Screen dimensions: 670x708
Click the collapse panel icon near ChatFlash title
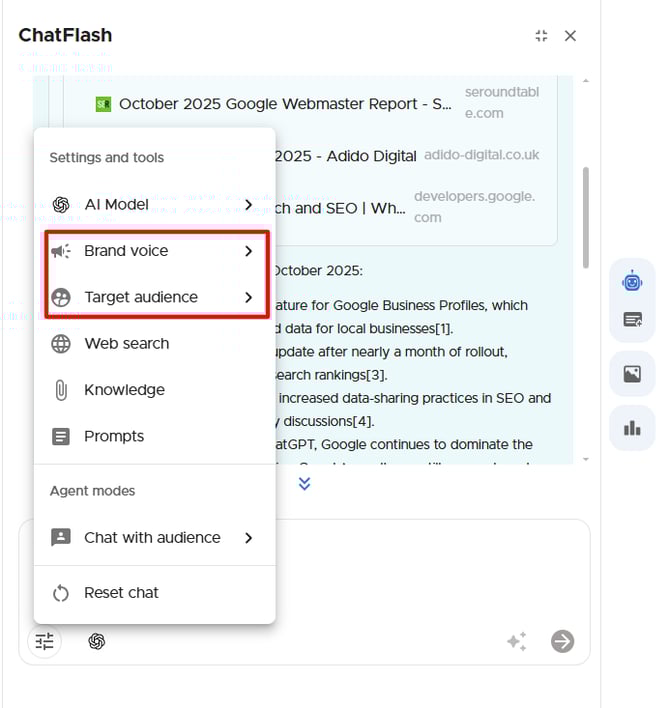tap(541, 36)
